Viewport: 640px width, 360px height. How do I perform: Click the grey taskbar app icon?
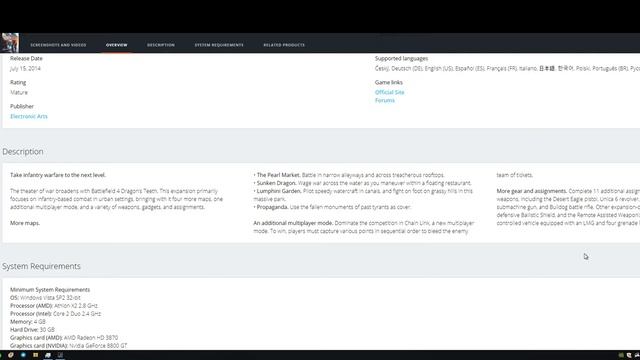coord(60,355)
